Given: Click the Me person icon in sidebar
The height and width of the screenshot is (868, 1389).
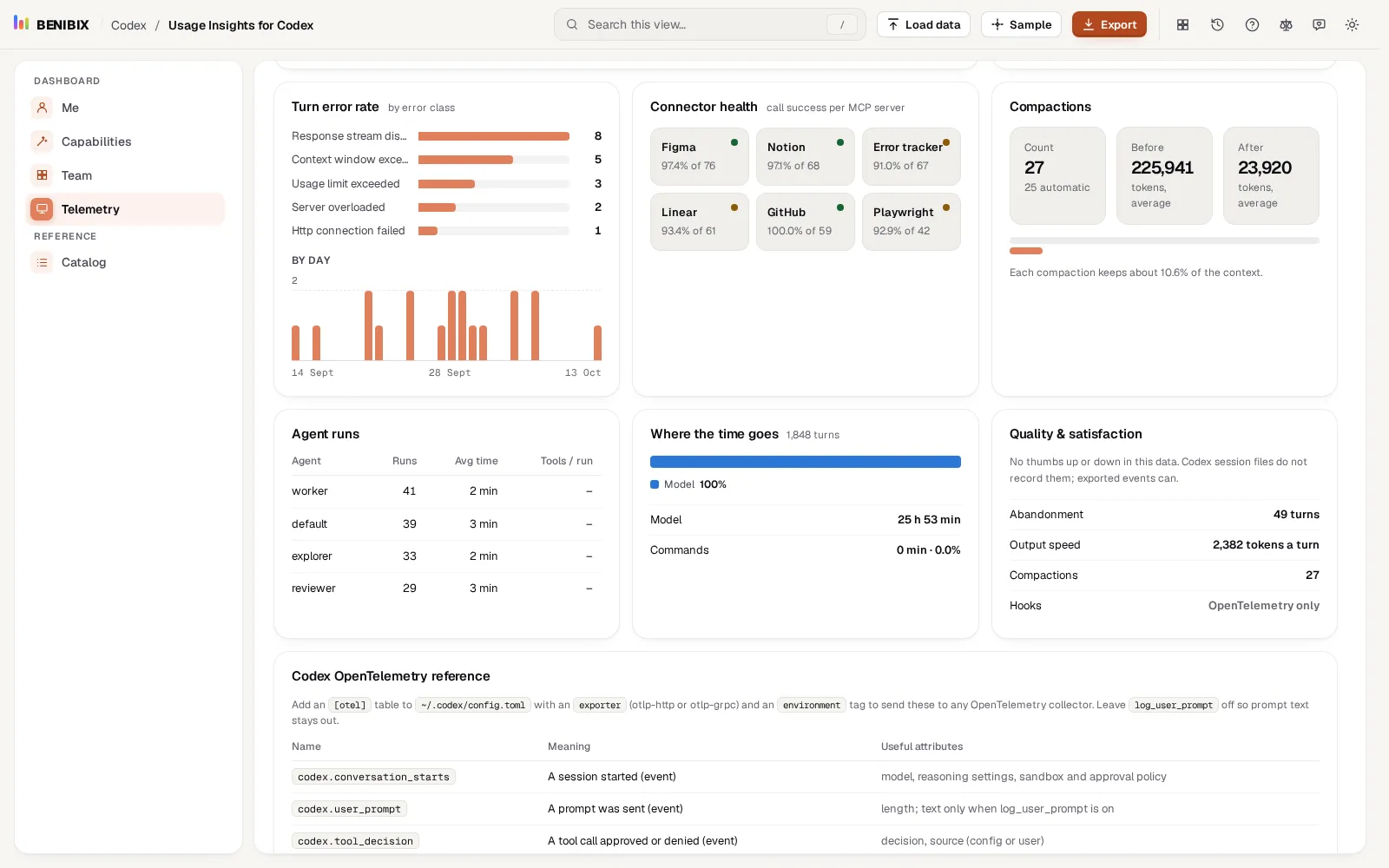Looking at the screenshot, I should 42,108.
